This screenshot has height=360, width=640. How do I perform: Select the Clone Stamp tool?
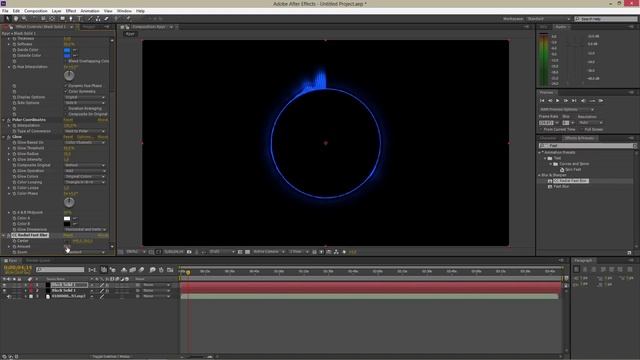click(x=98, y=19)
